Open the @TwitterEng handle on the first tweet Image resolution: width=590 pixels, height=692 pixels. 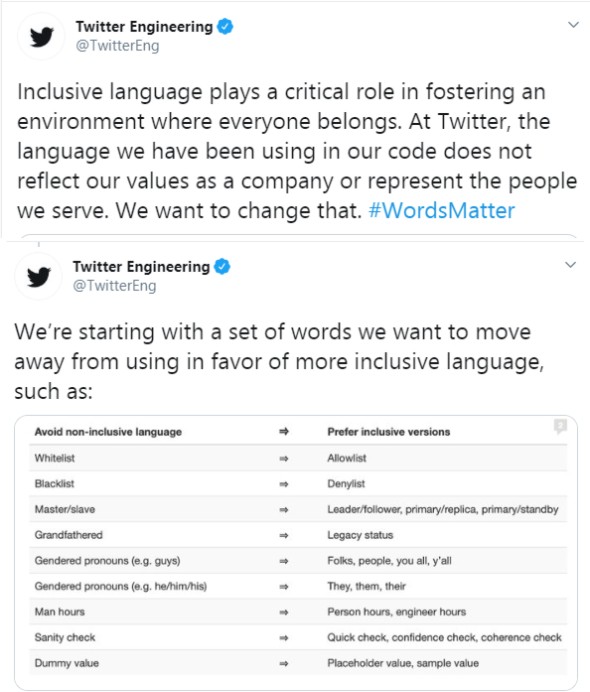pos(117,45)
